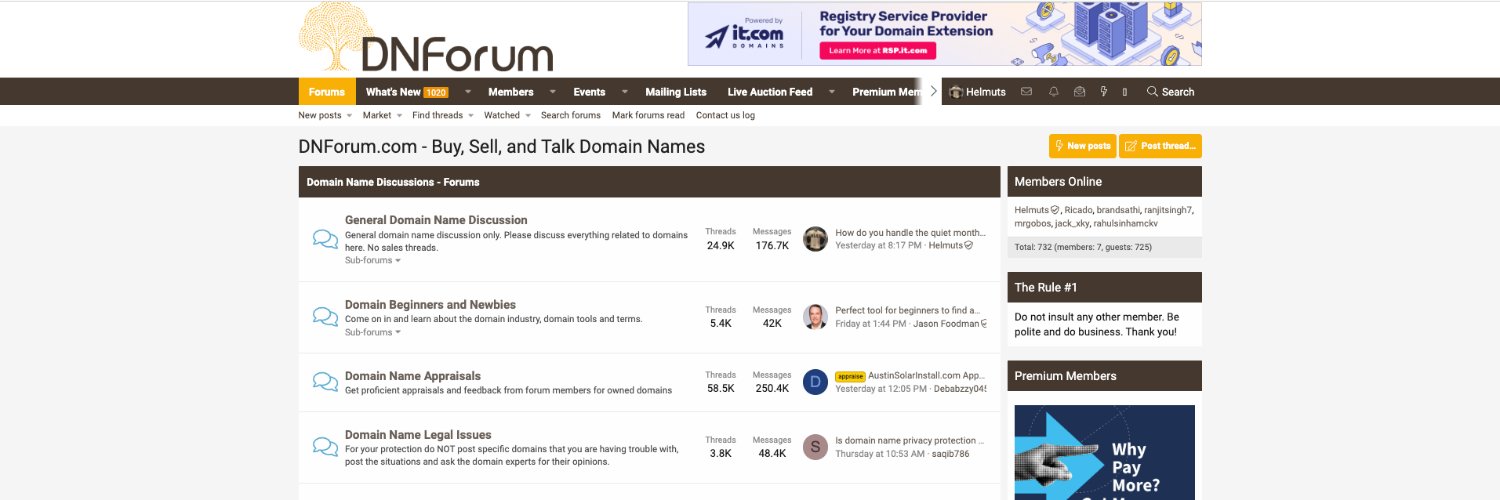
Task: Click chat bubbles icon for Domain Beginners and Newbies
Action: point(324,317)
